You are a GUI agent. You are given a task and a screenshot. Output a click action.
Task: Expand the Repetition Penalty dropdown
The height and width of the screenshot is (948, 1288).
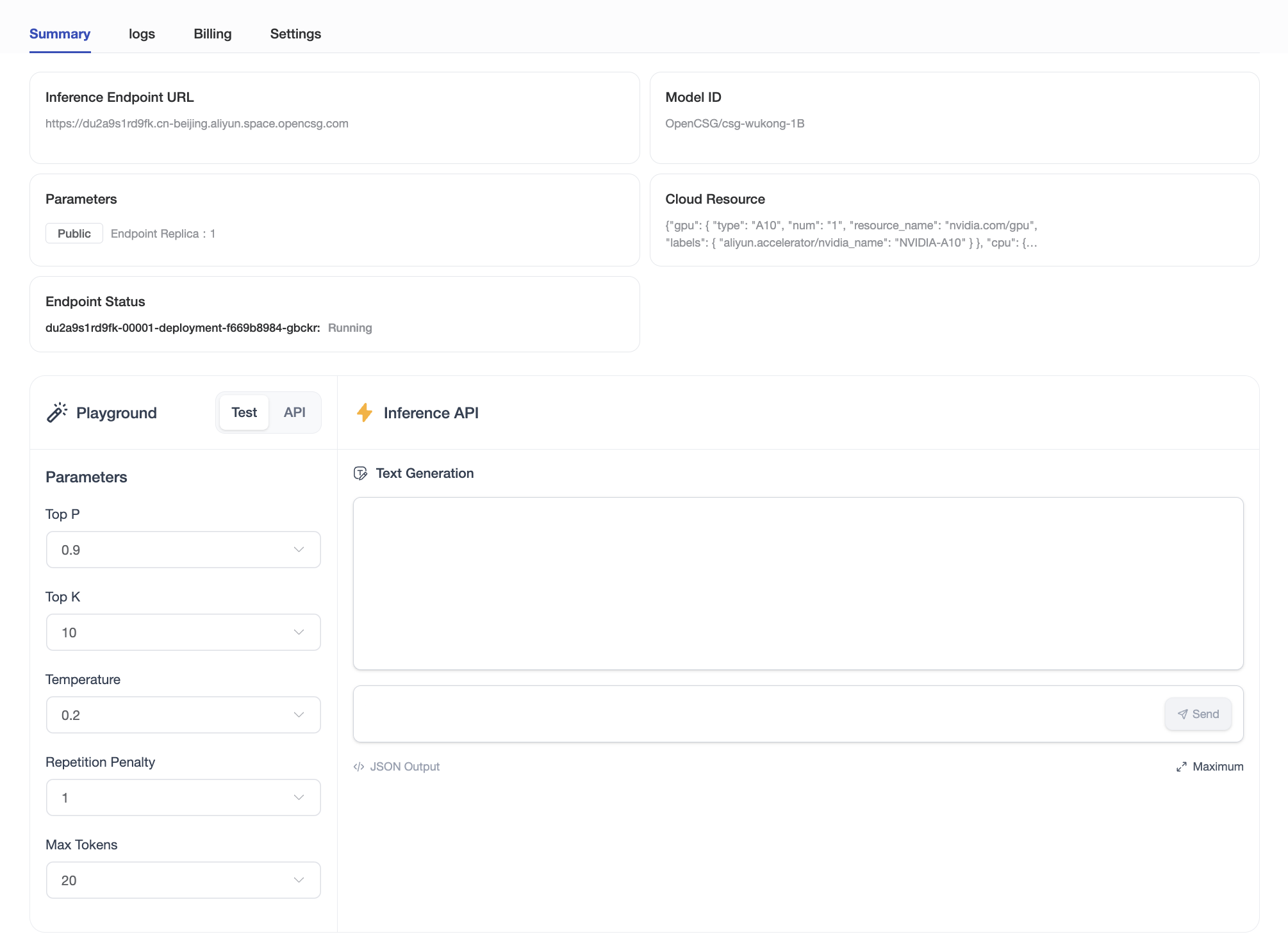[183, 797]
